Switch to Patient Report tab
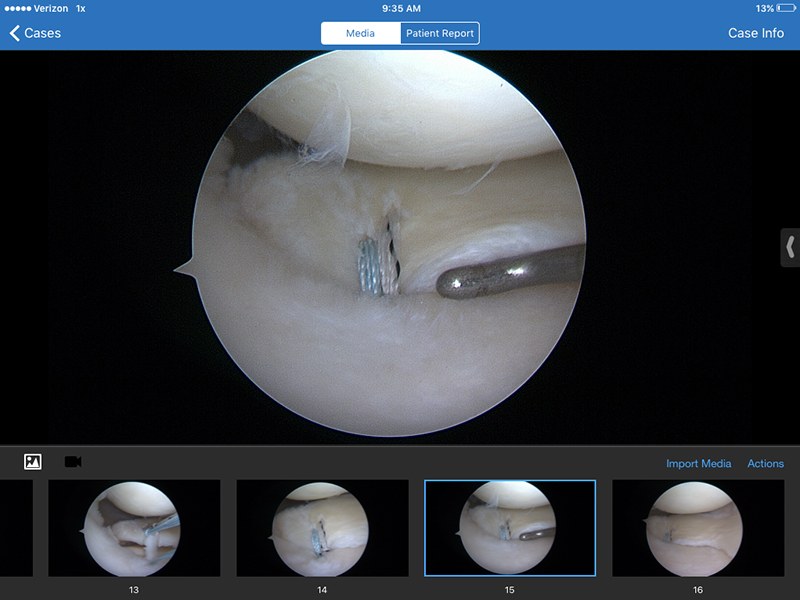Viewport: 800px width, 600px height. click(440, 33)
